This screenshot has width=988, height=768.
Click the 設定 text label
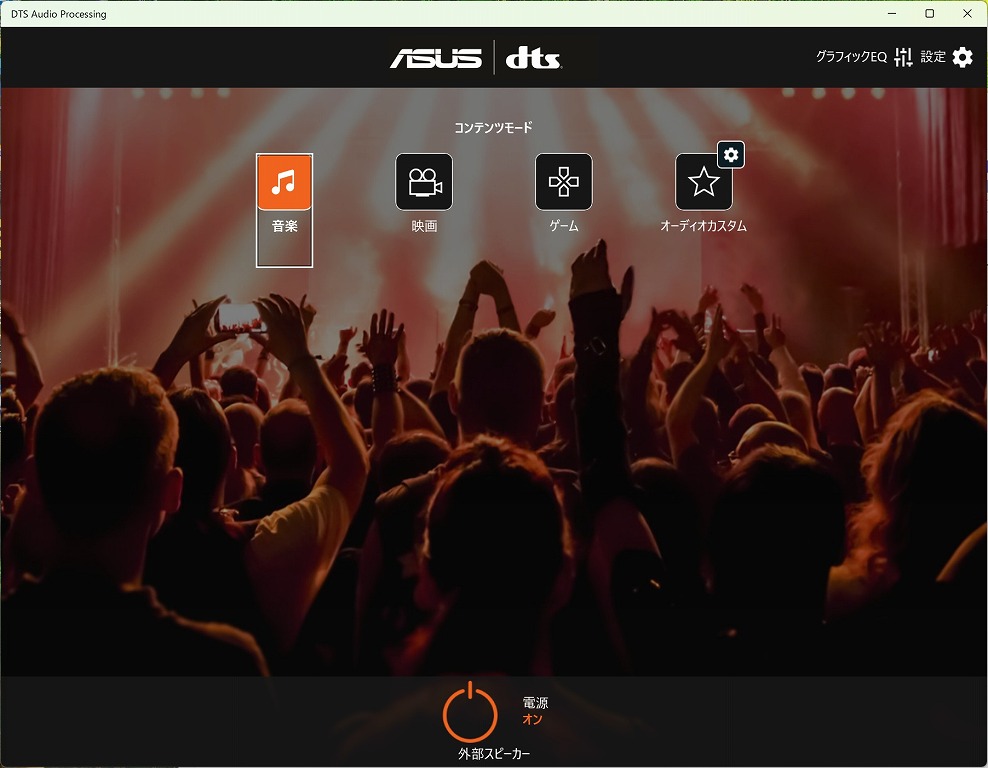[933, 57]
